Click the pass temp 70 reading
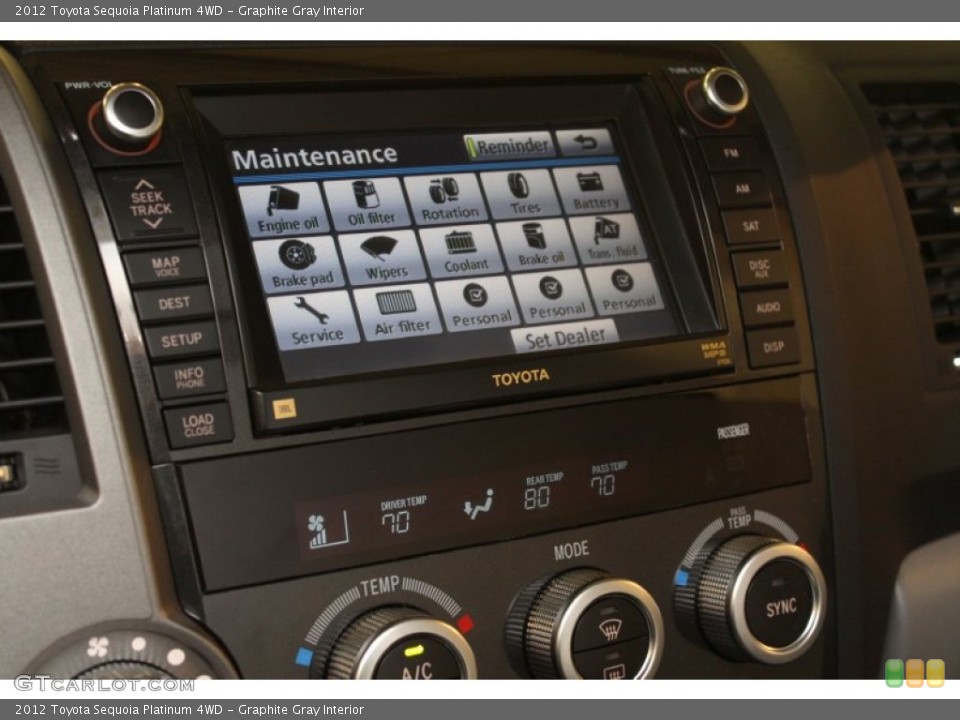This screenshot has width=960, height=720. pos(603,485)
